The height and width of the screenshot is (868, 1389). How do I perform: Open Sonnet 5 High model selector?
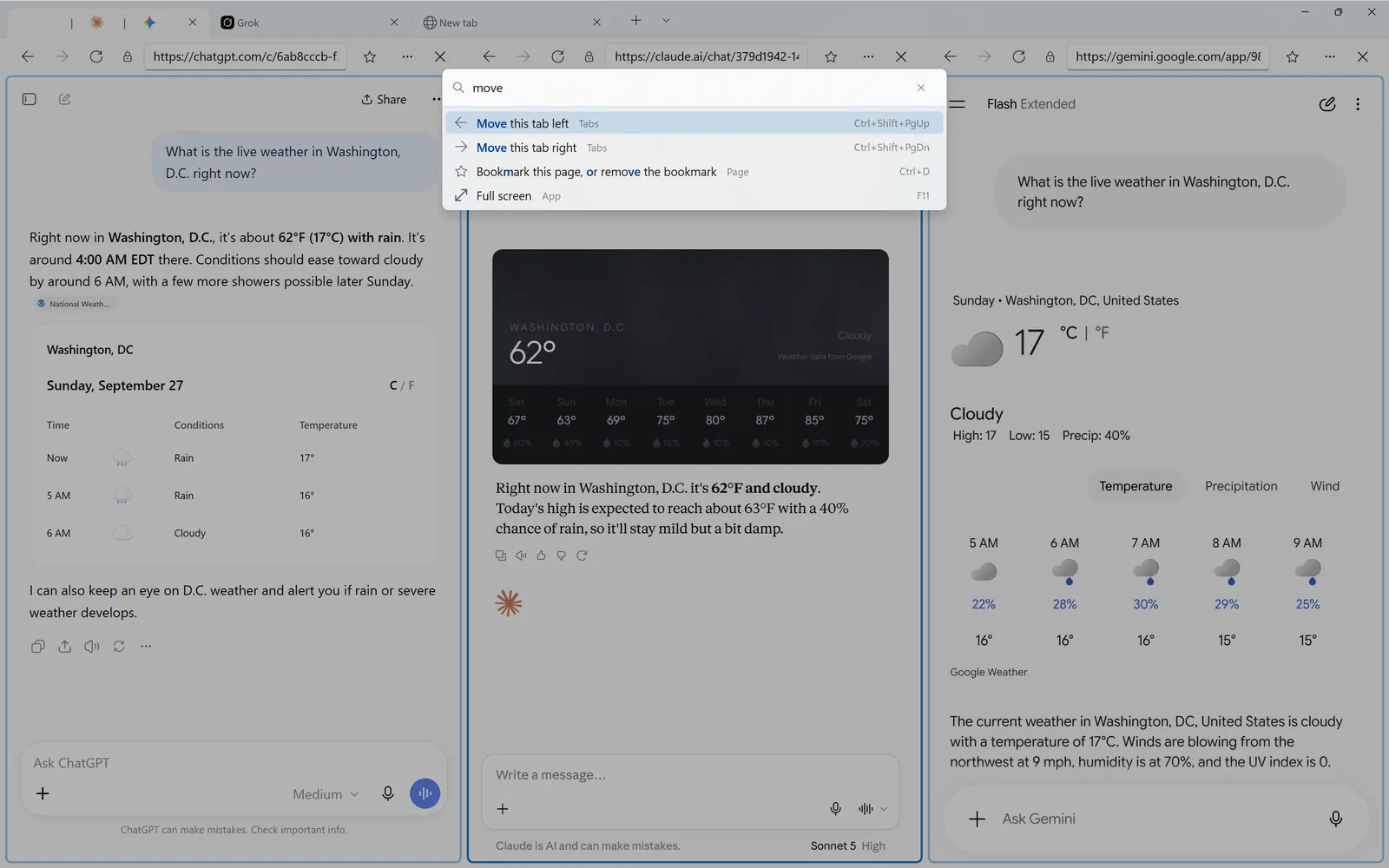(847, 845)
